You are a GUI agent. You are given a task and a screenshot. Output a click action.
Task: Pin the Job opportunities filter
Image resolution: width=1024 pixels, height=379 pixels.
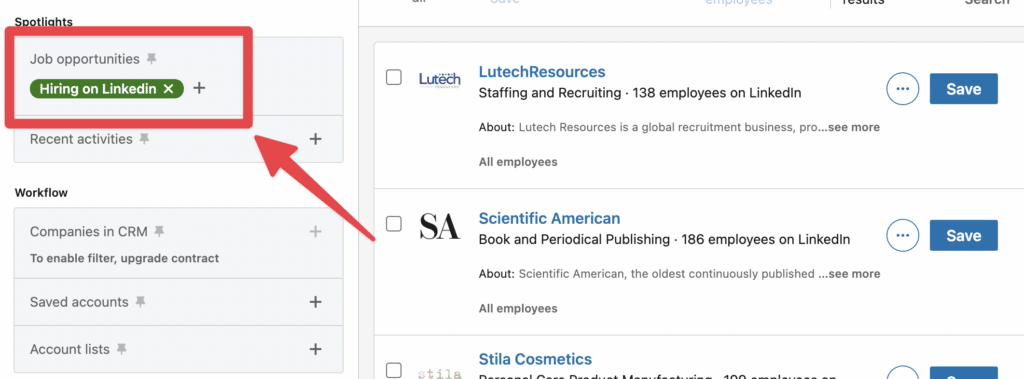click(x=152, y=59)
